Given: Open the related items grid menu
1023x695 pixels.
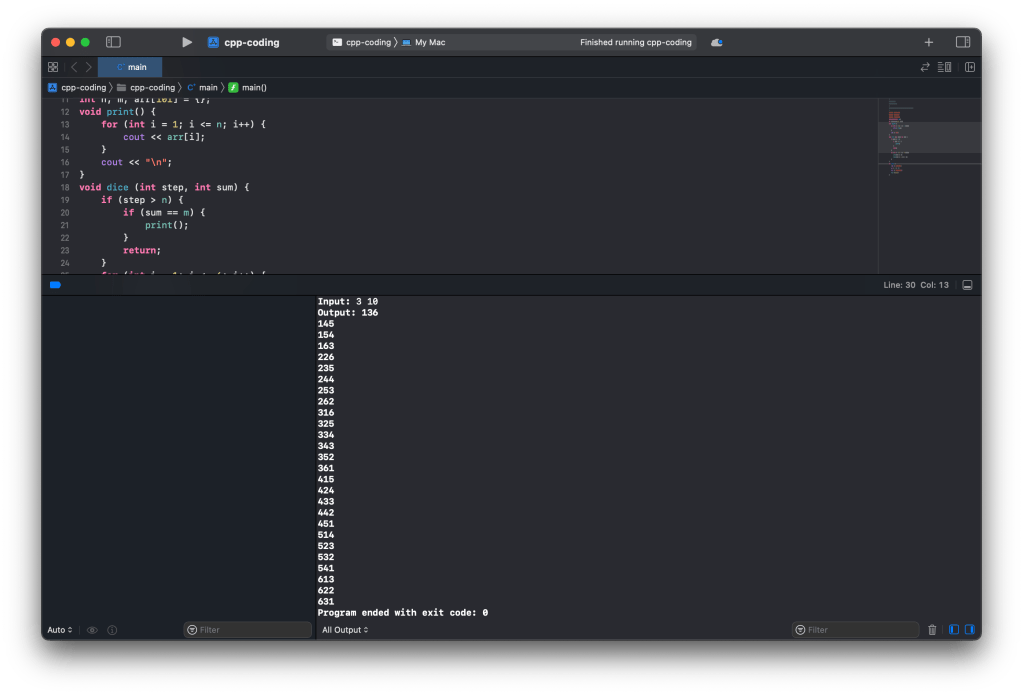Looking at the screenshot, I should pos(53,67).
